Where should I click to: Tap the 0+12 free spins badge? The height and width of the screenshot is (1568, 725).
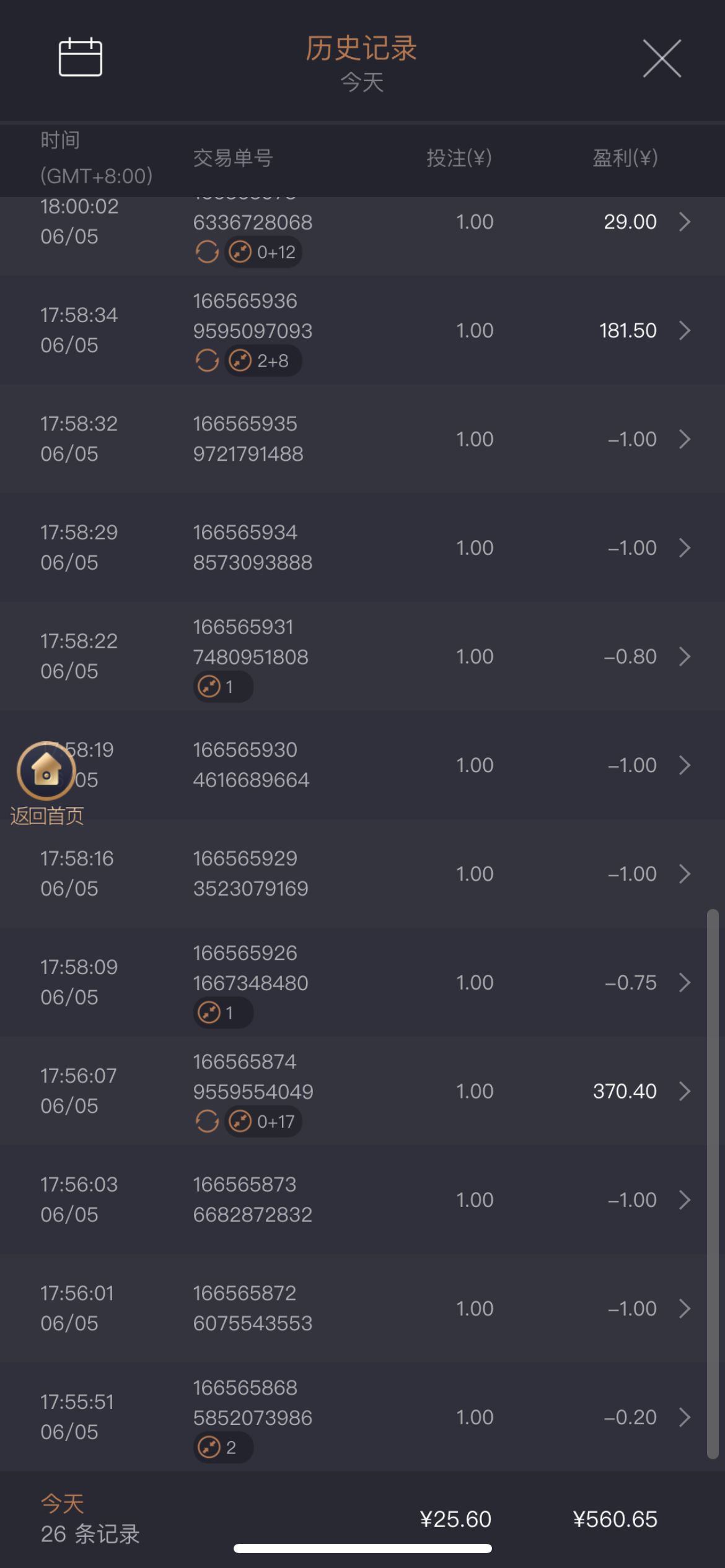click(x=264, y=252)
